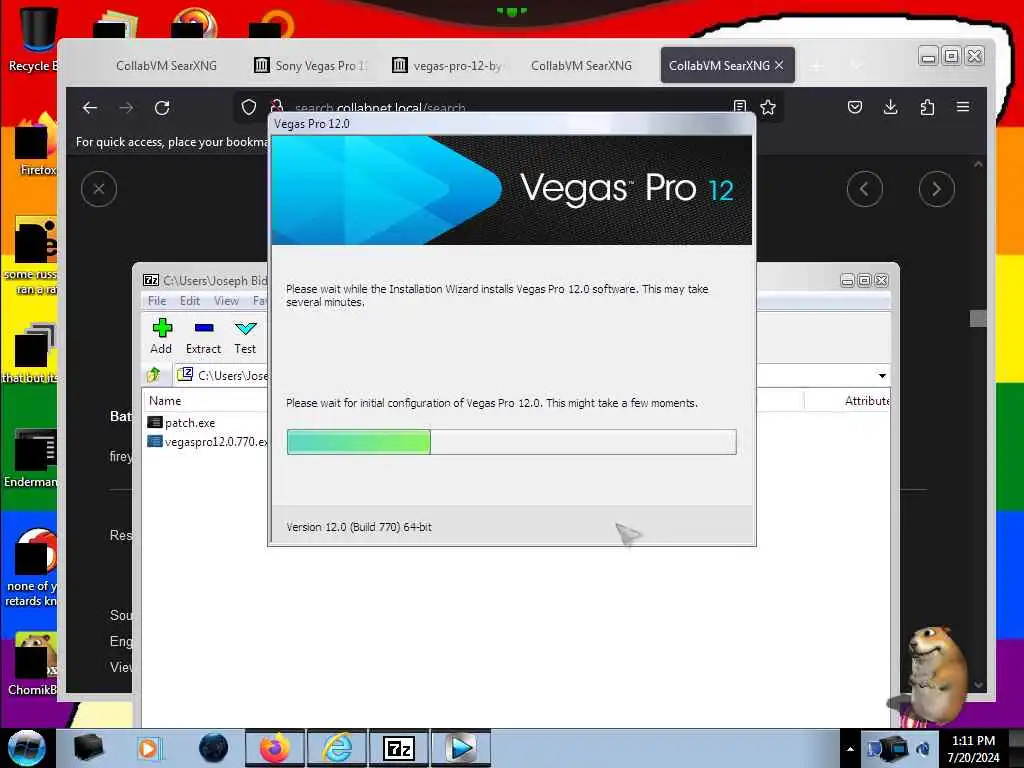Reload the current Firefox page
The width and height of the screenshot is (1024, 768).
point(162,108)
